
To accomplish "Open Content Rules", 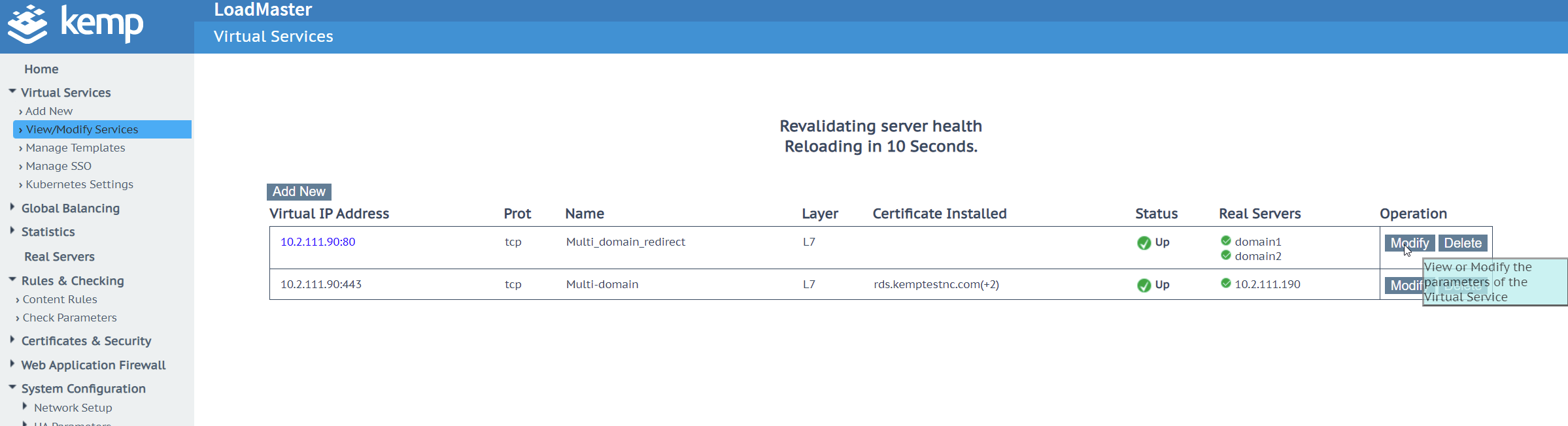I will pyautogui.click(x=60, y=299).
